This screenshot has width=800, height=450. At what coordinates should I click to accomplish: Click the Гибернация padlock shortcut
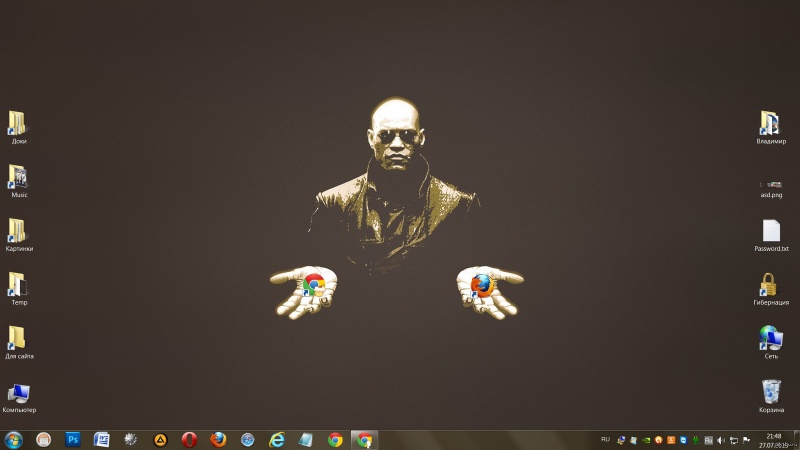pyautogui.click(x=771, y=289)
